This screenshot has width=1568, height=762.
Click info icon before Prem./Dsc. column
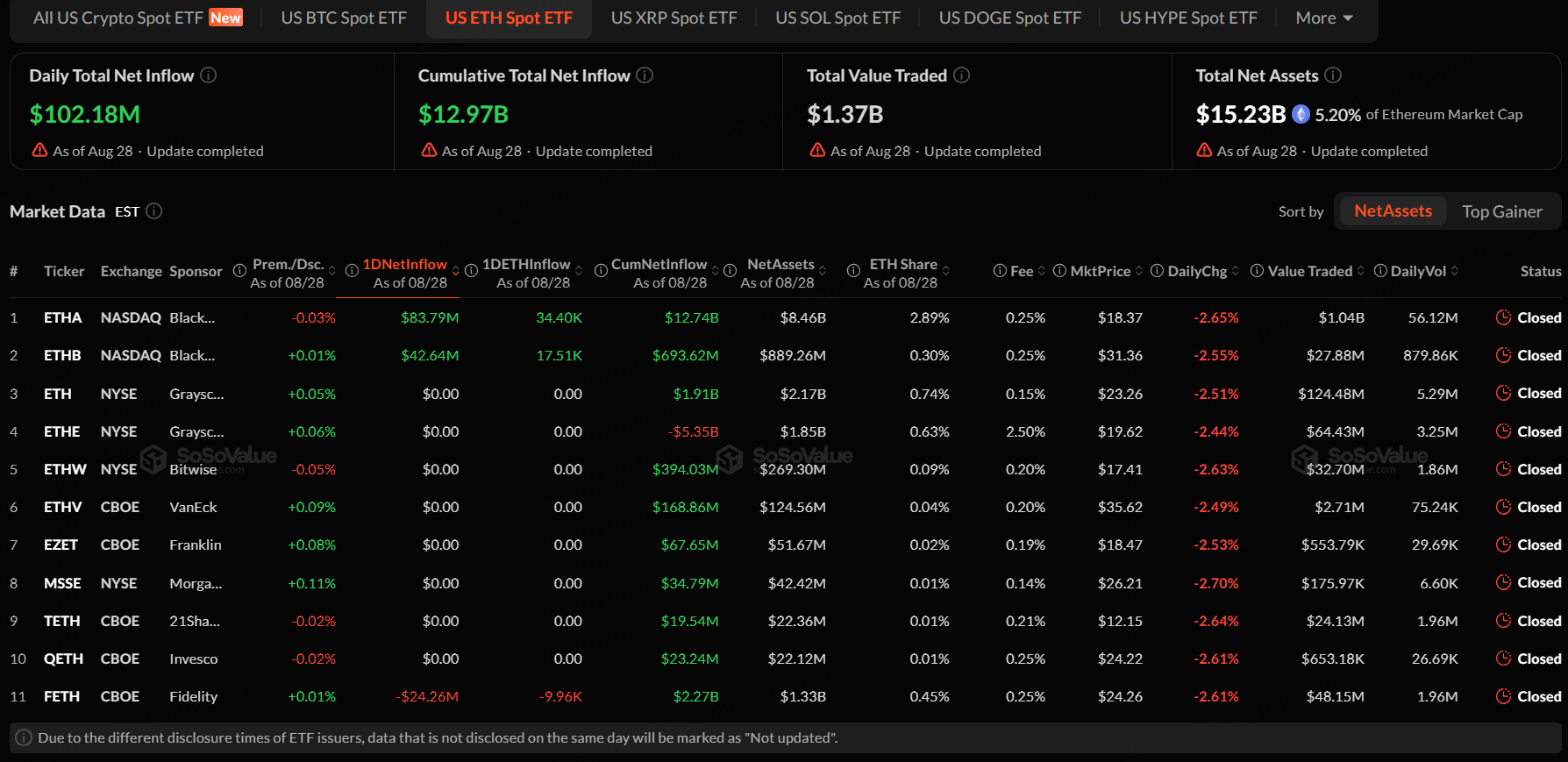click(x=239, y=271)
